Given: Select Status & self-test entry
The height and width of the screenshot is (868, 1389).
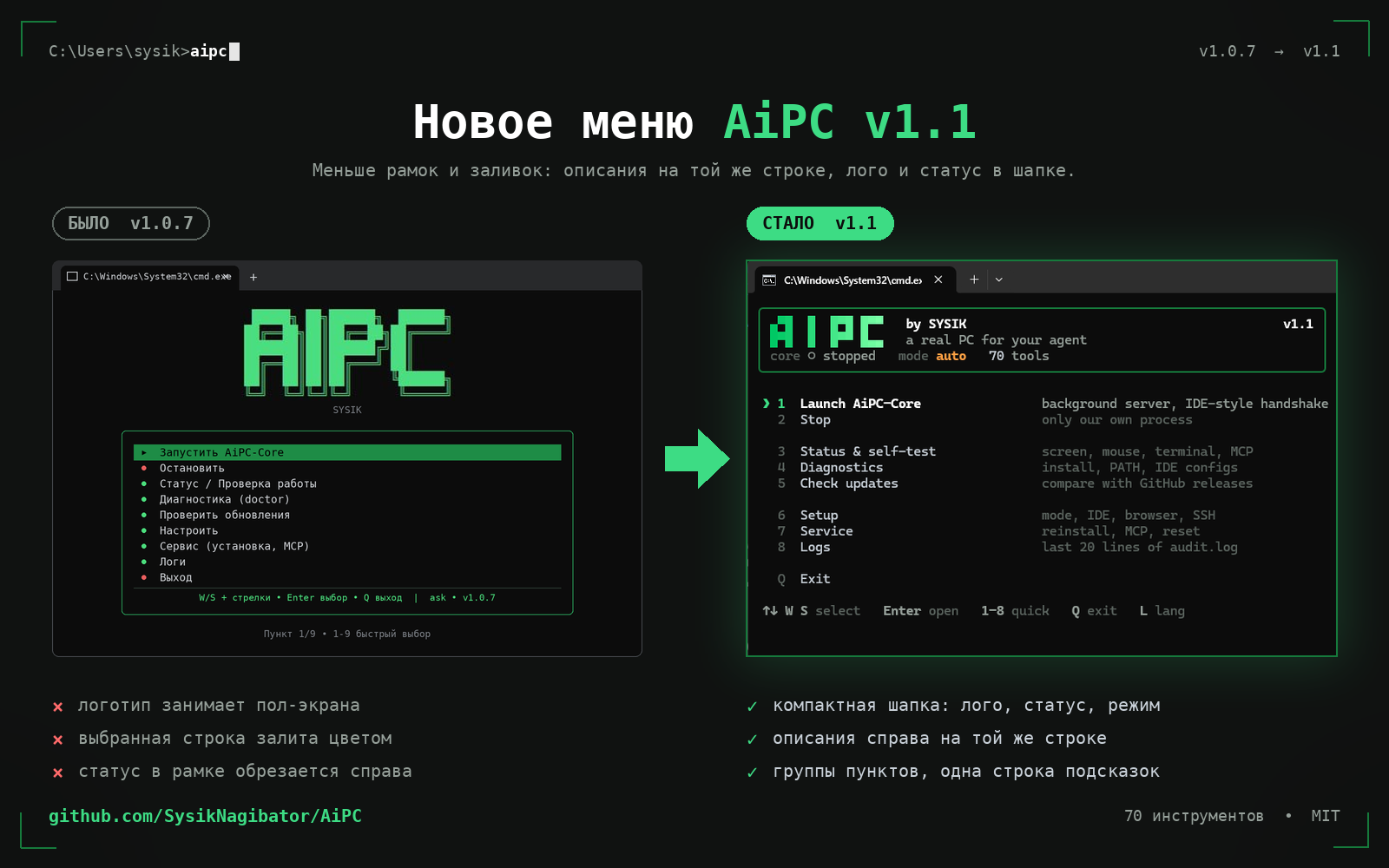Looking at the screenshot, I should point(867,451).
